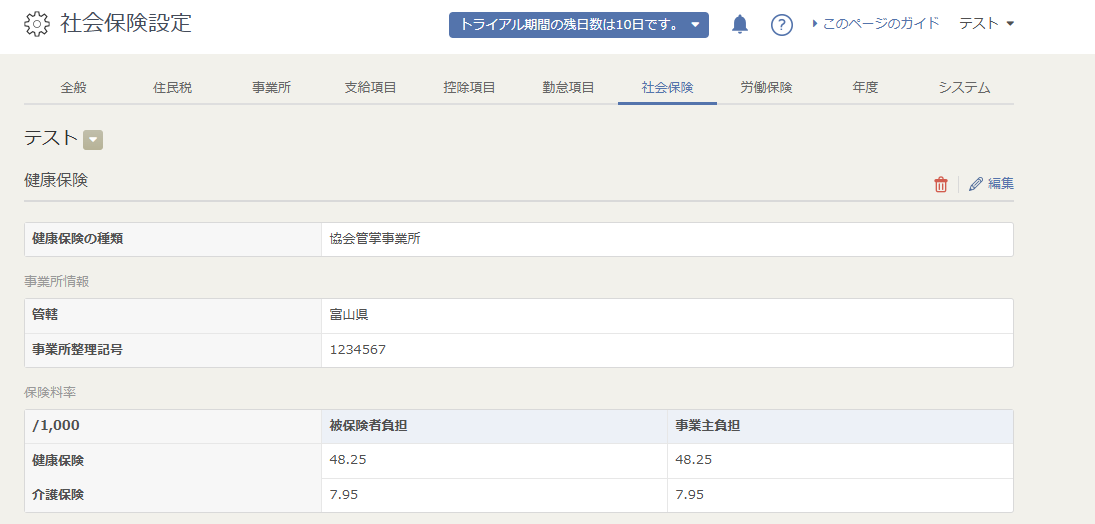Open the テスト user account menu

point(986,24)
